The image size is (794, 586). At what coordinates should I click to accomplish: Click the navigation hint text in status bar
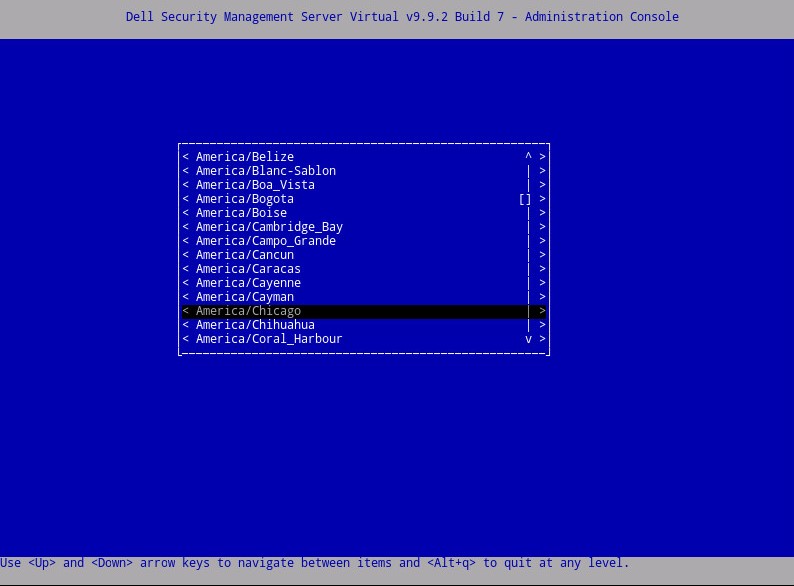[x=314, y=563]
